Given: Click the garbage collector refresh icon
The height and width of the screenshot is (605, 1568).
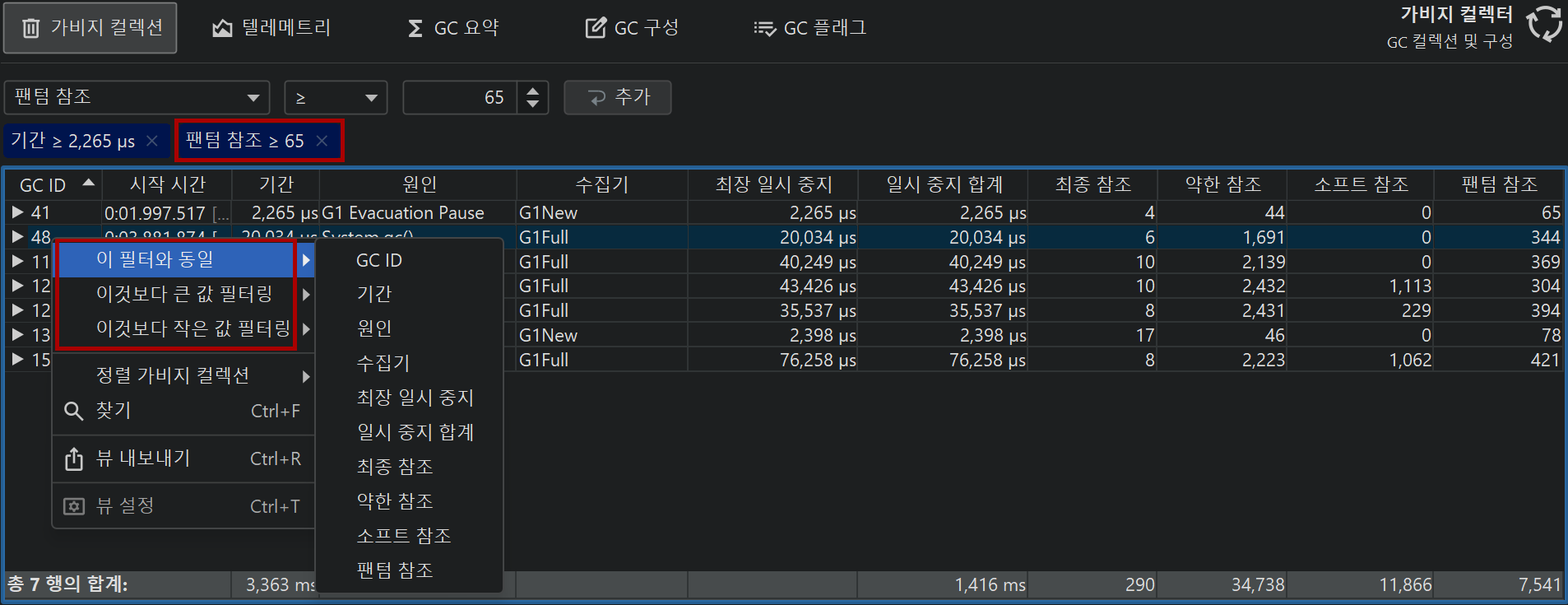Looking at the screenshot, I should pyautogui.click(x=1544, y=24).
